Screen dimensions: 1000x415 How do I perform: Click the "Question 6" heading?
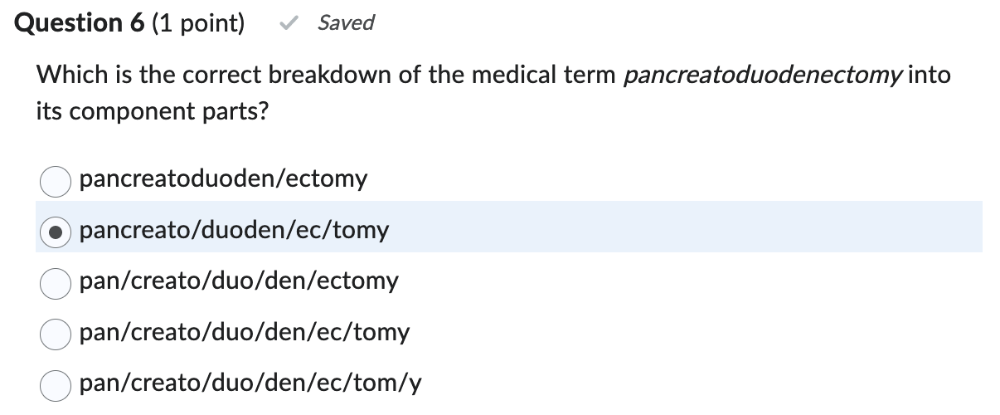click(78, 23)
